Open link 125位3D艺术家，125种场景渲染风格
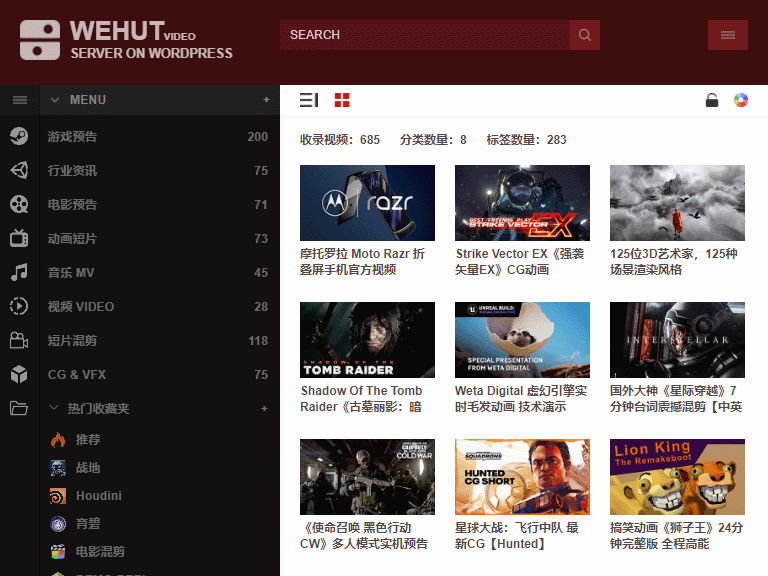The width and height of the screenshot is (768, 576). 673,262
